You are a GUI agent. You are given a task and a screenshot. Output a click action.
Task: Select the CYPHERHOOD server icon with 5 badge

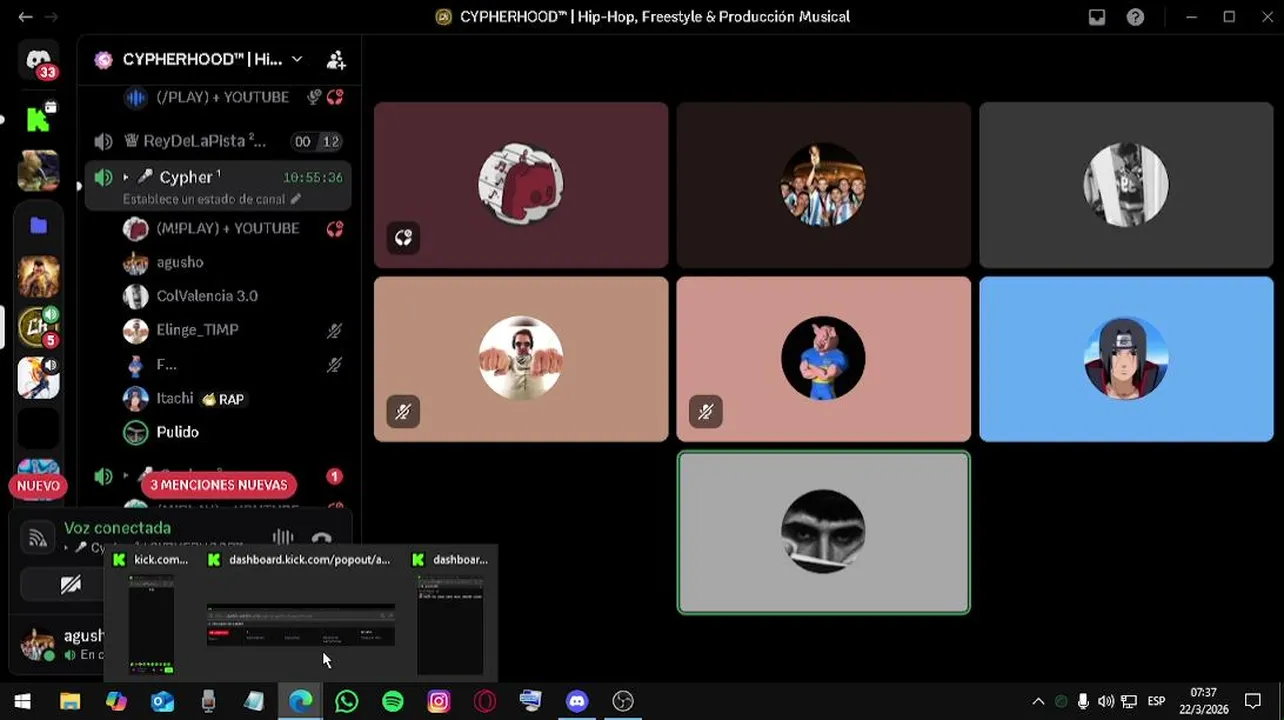pos(39,328)
